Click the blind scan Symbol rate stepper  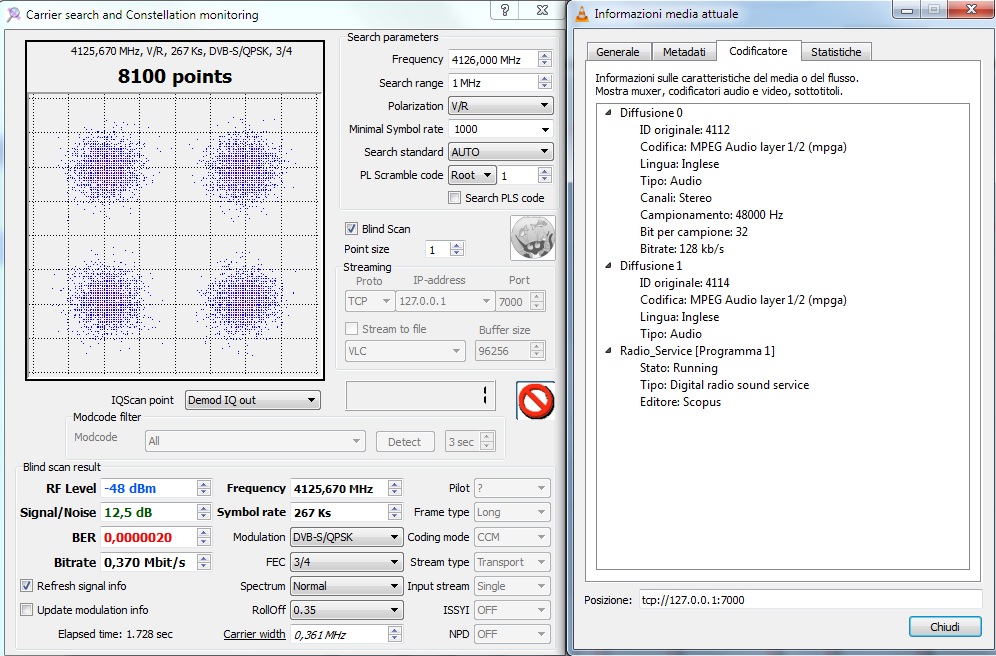pos(394,512)
